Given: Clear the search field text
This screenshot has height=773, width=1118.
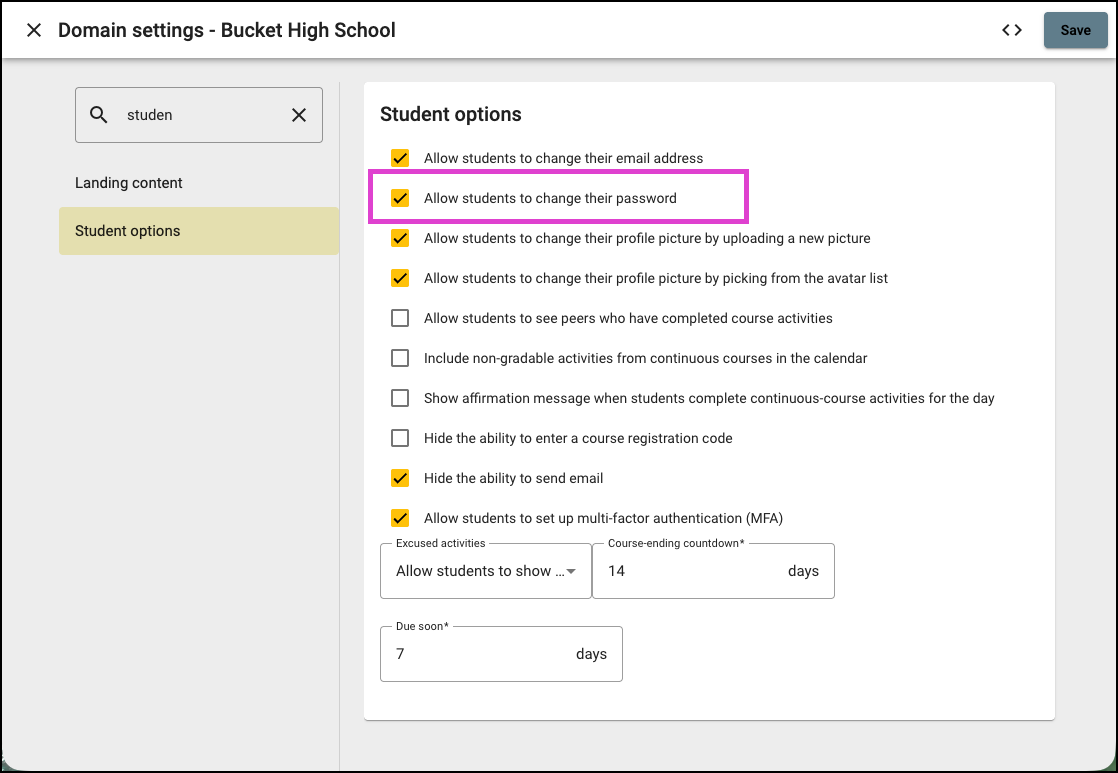Looking at the screenshot, I should (299, 115).
